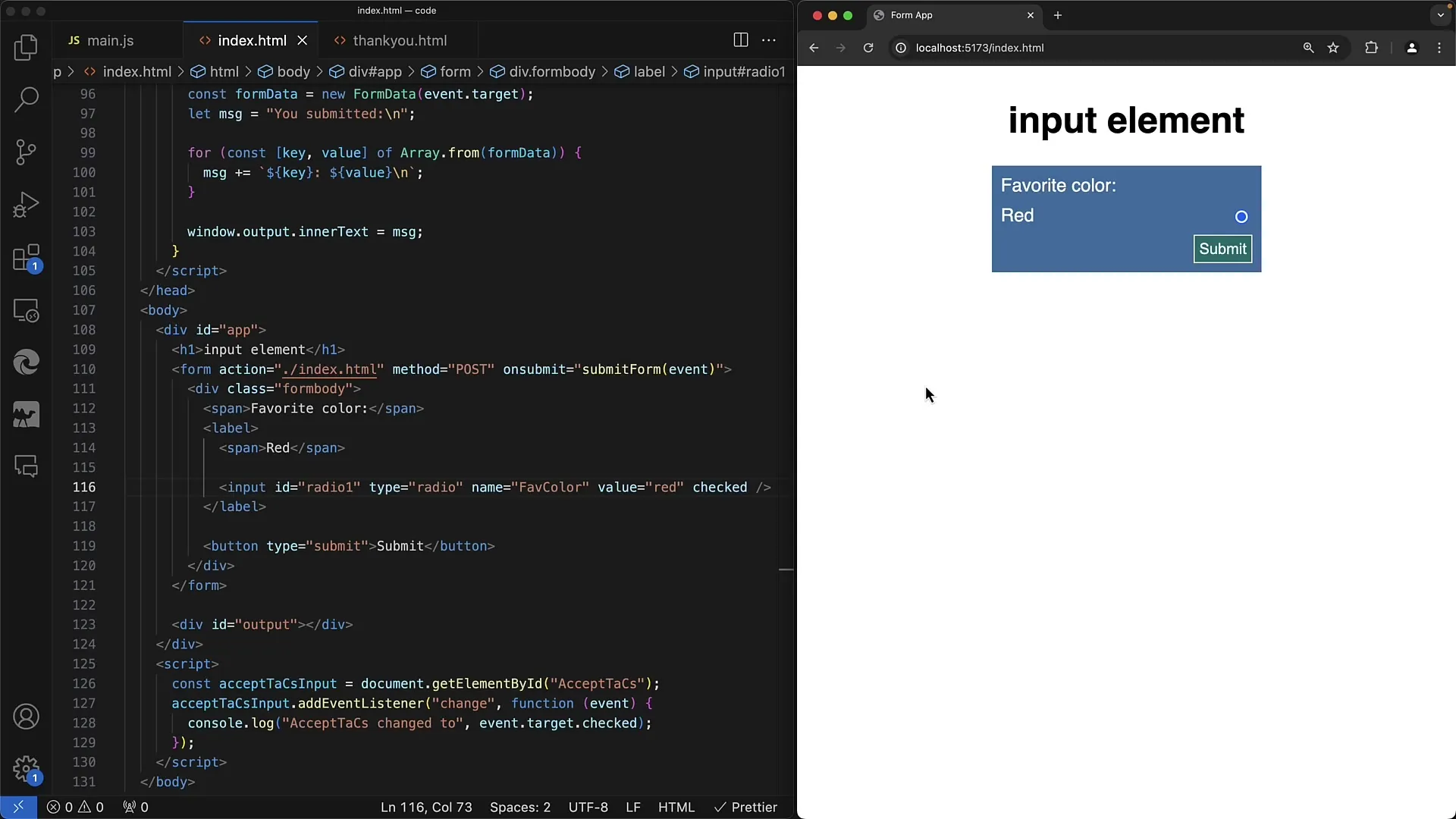
Task: Open the formbody breadcrumb expander
Action: pyautogui.click(x=608, y=71)
